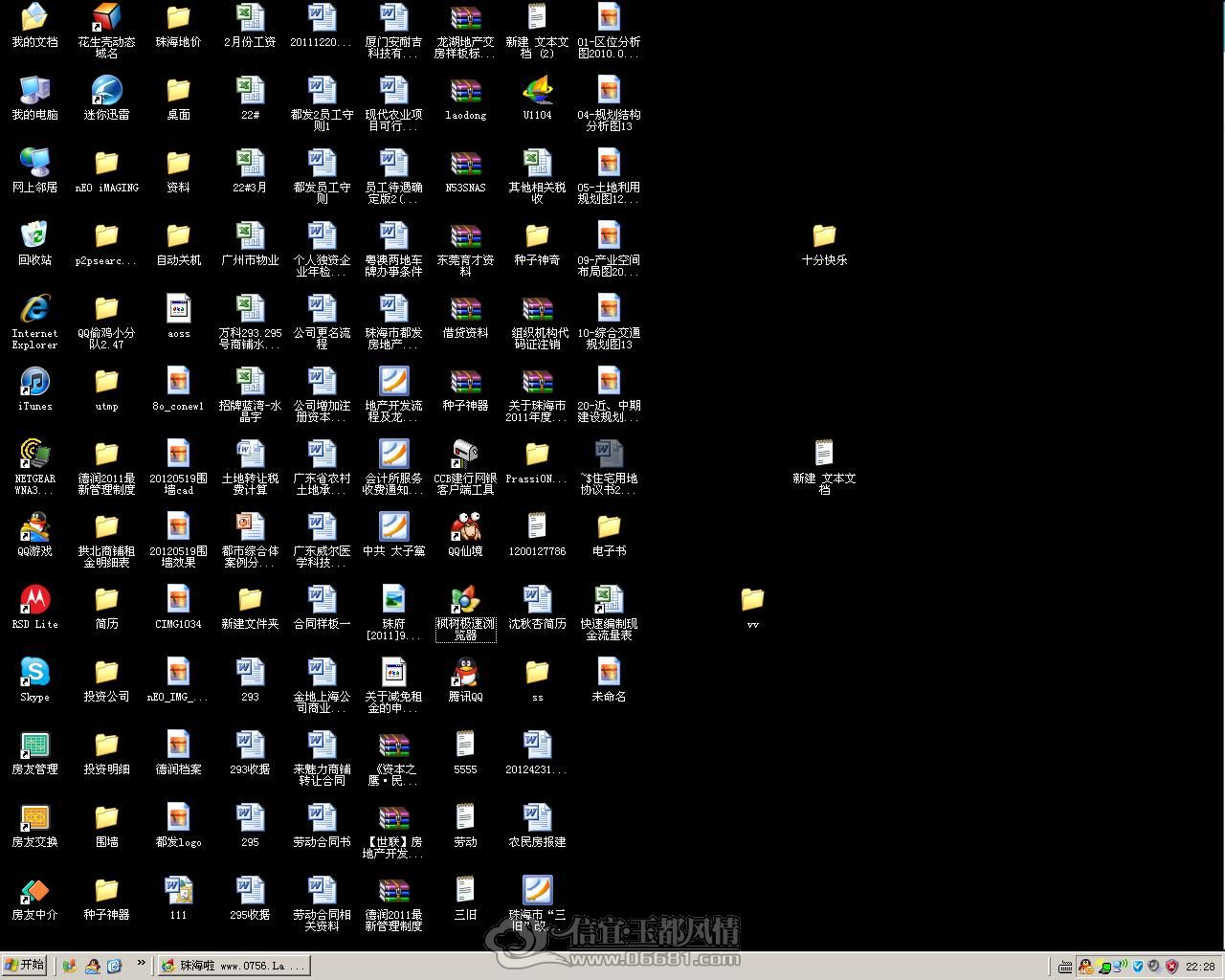Switch to the 珠海啦 taskbar window
This screenshot has width=1225, height=980.
(x=234, y=966)
